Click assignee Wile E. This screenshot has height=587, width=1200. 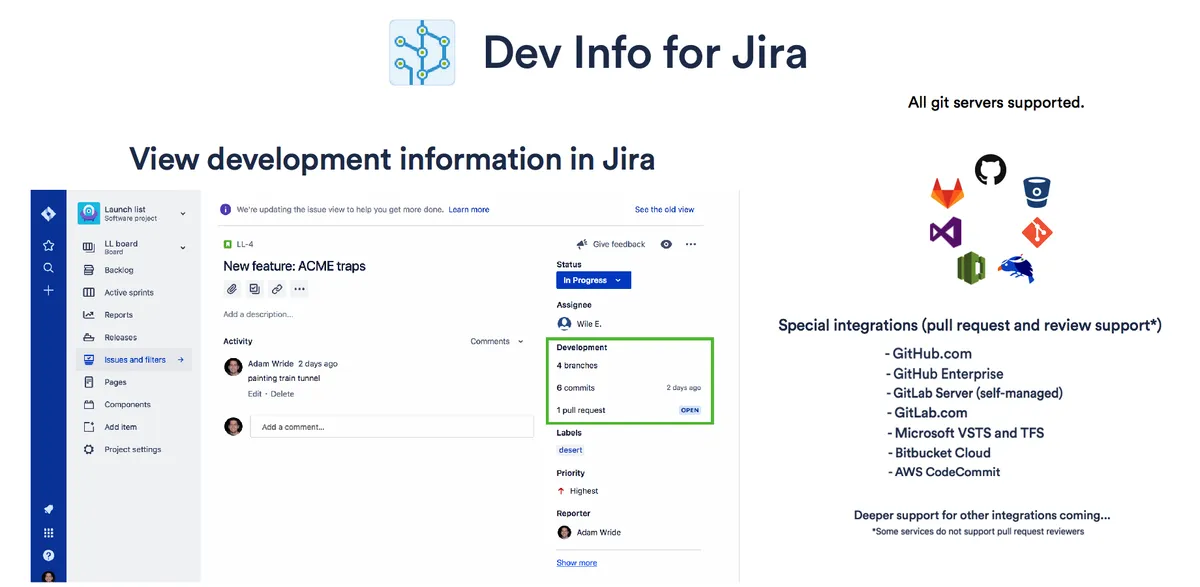tap(580, 324)
